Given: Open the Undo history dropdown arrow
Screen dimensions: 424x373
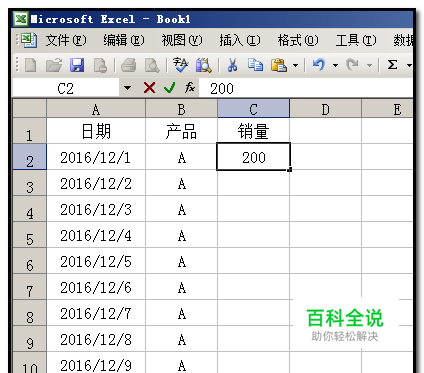Looking at the screenshot, I should 335,65.
